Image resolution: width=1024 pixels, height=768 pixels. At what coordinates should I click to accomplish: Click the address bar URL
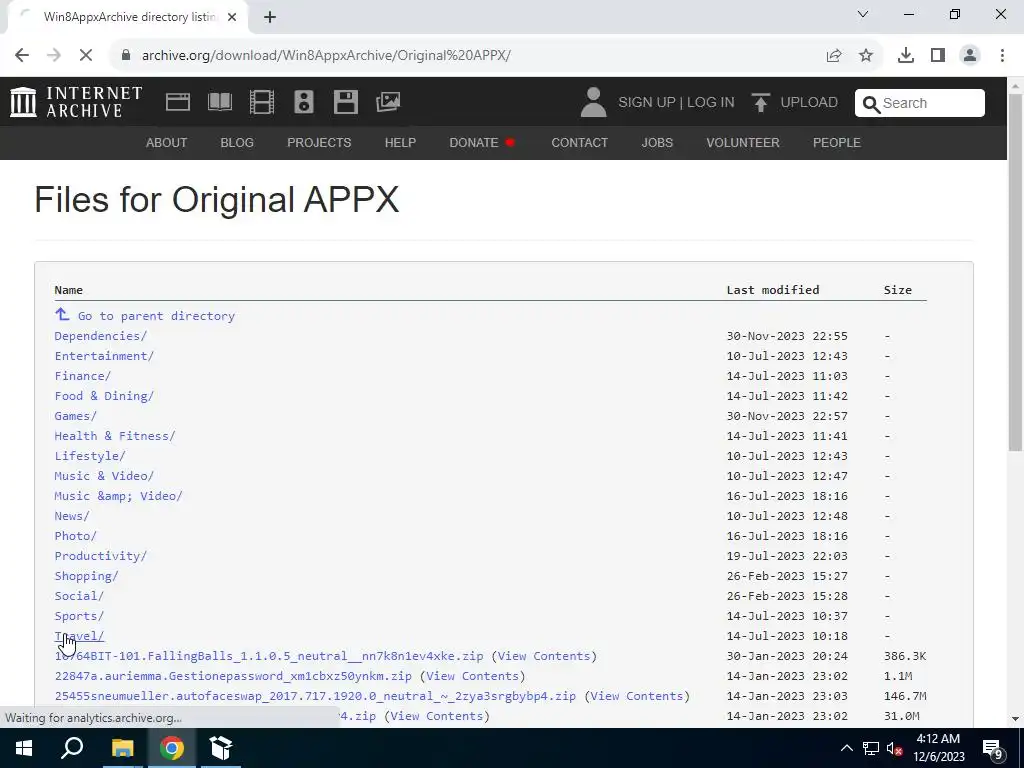[x=326, y=56]
